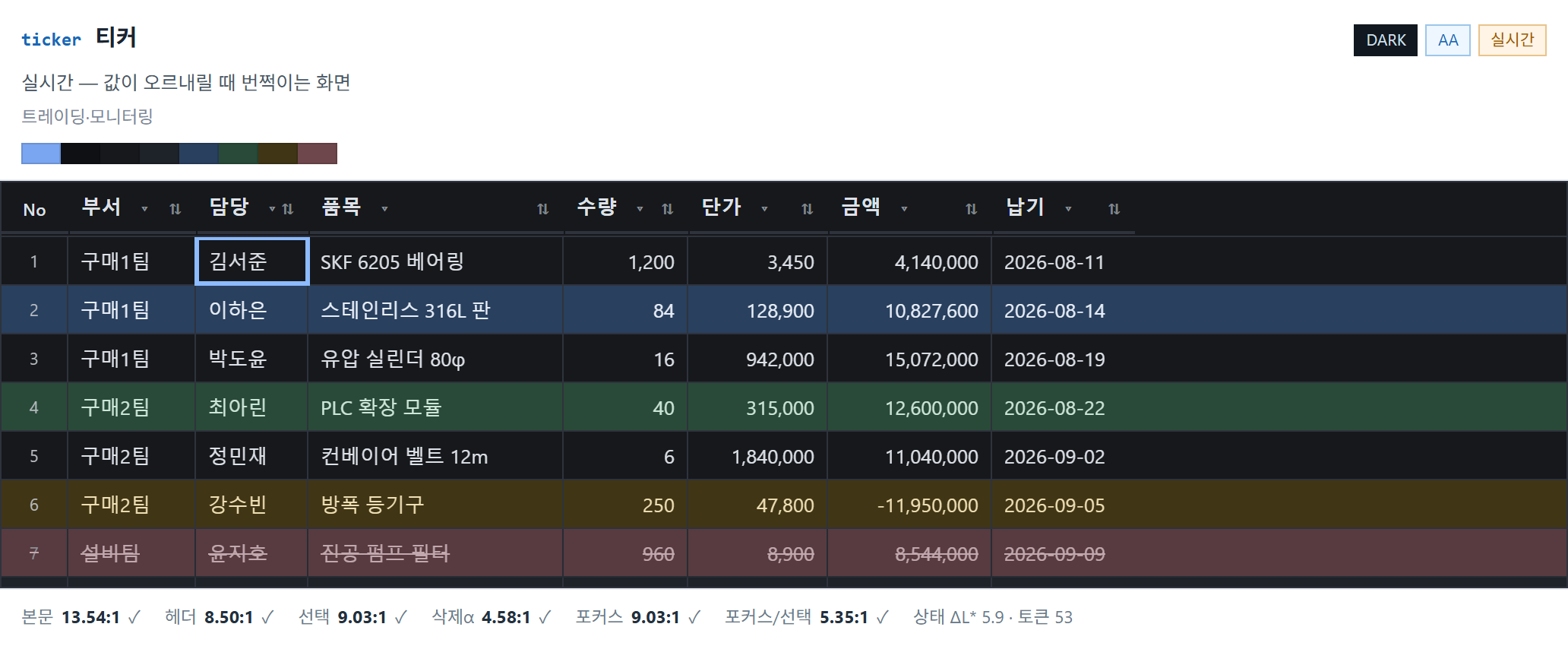Click the cell 방폭 등기구

[x=435, y=505]
